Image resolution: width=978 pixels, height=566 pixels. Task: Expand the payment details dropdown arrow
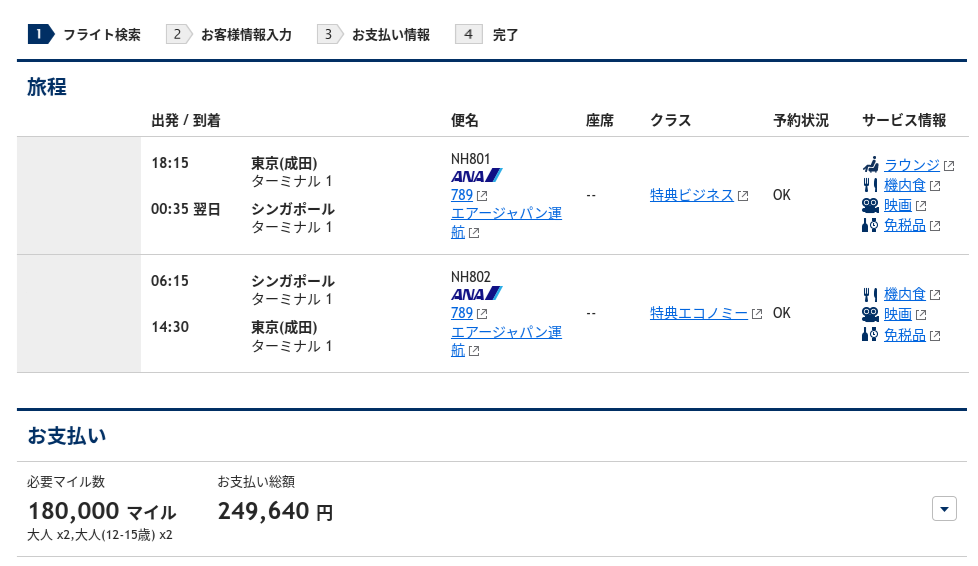[x=944, y=509]
